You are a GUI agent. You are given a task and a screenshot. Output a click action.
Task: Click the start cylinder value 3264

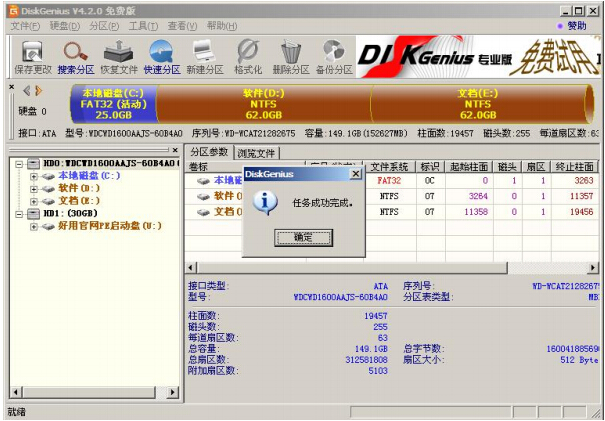(x=478, y=196)
